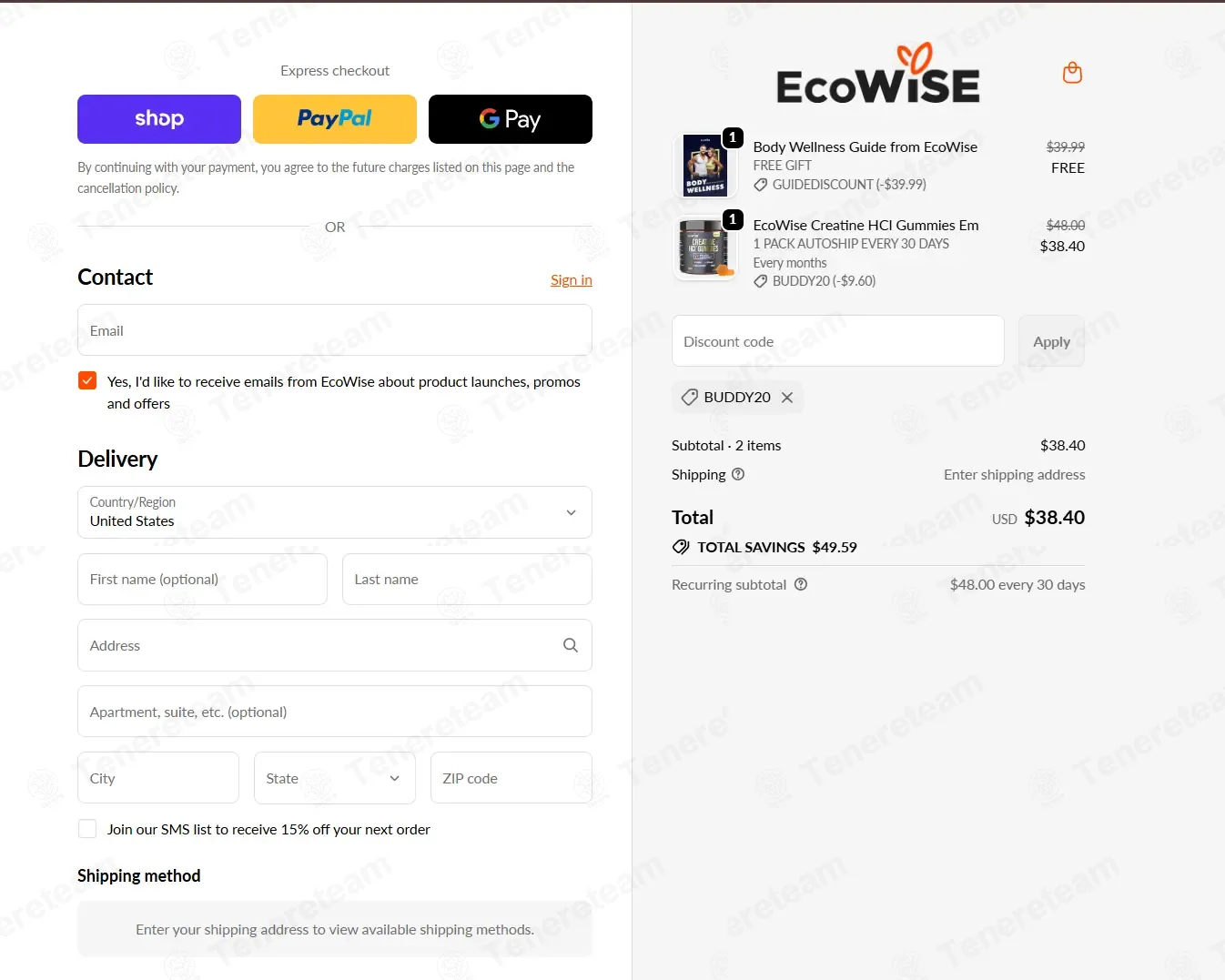Follow the Sign in link
1225x980 pixels.
coord(572,280)
